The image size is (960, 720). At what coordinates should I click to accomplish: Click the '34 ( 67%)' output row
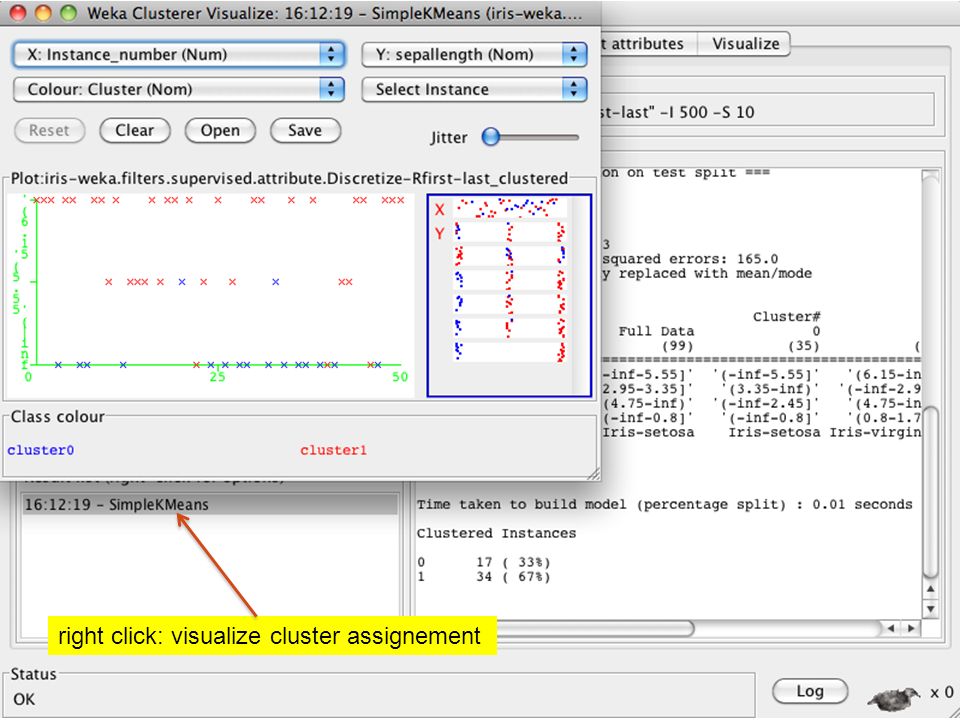[484, 577]
